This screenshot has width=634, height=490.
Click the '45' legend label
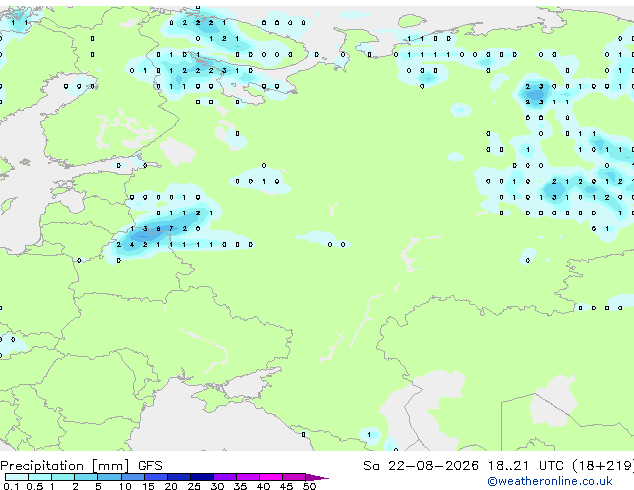point(286,486)
